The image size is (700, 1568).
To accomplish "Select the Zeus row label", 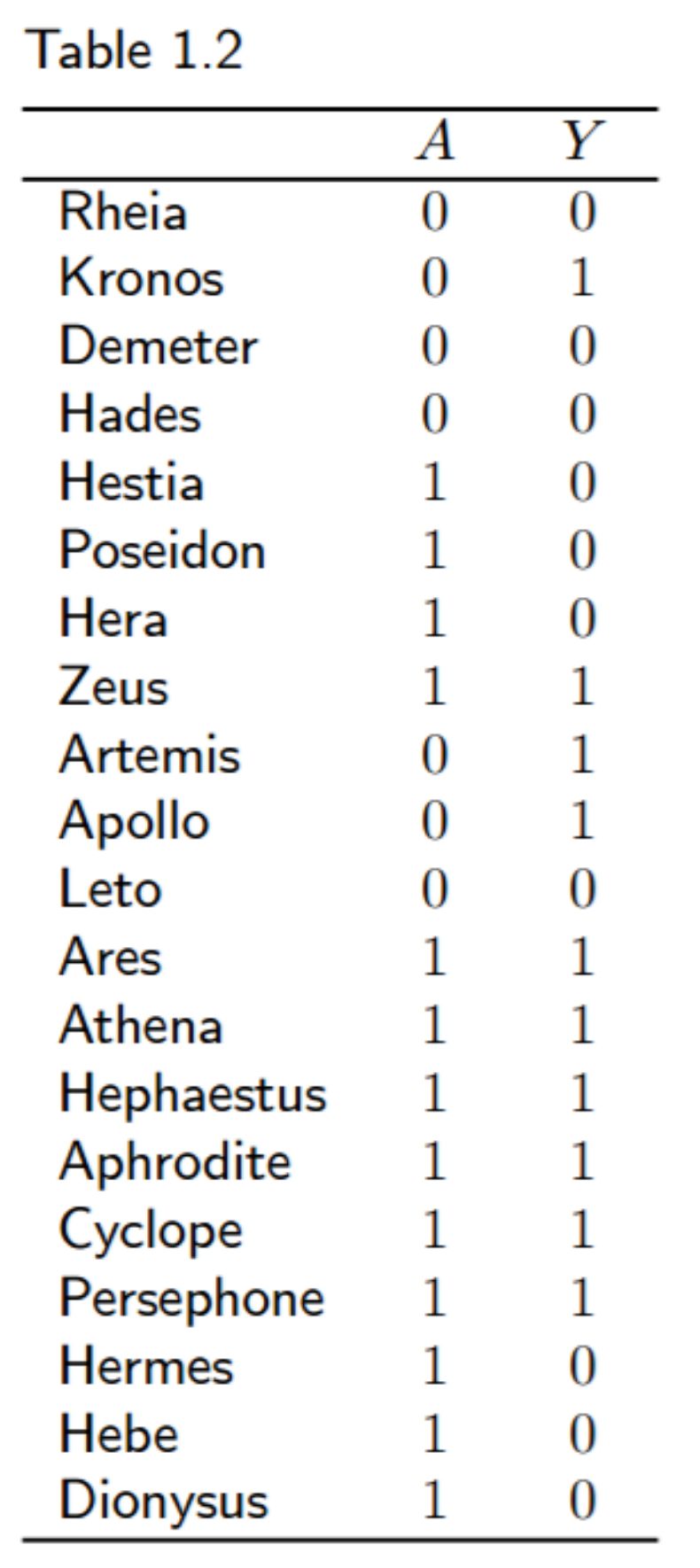I will [113, 687].
